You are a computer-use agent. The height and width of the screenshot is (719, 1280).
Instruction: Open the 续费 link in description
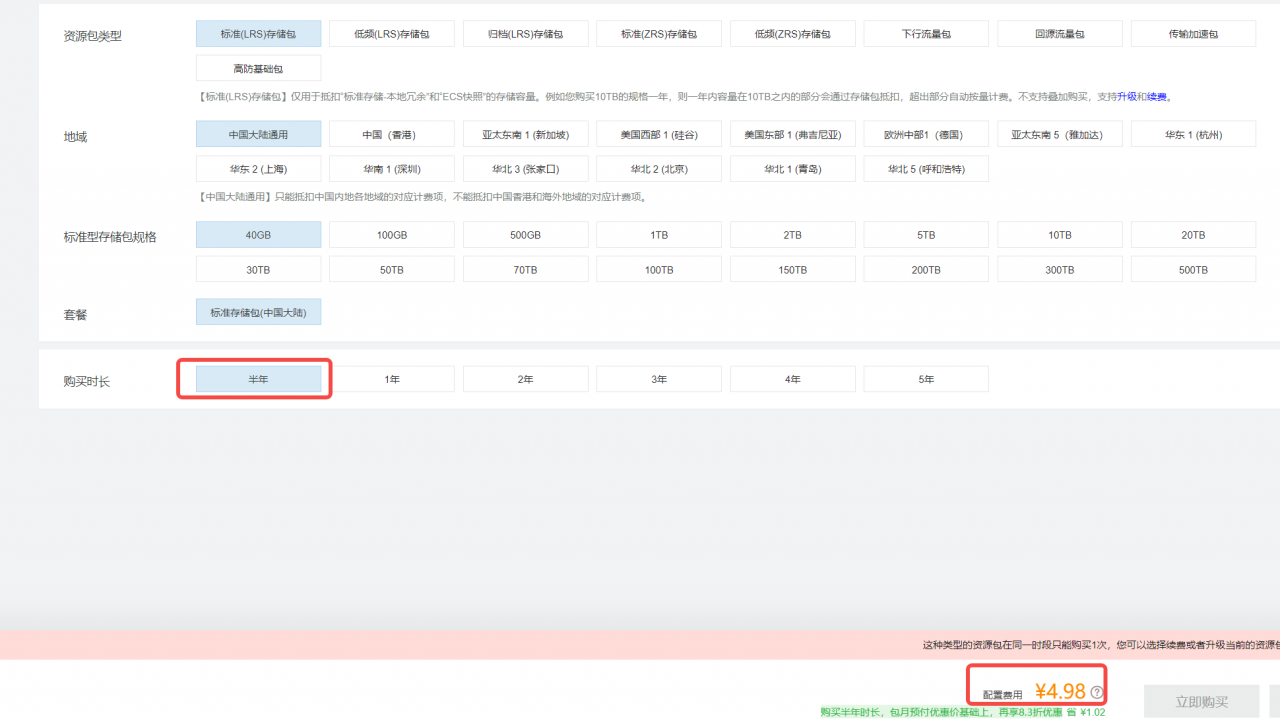[x=1156, y=97]
